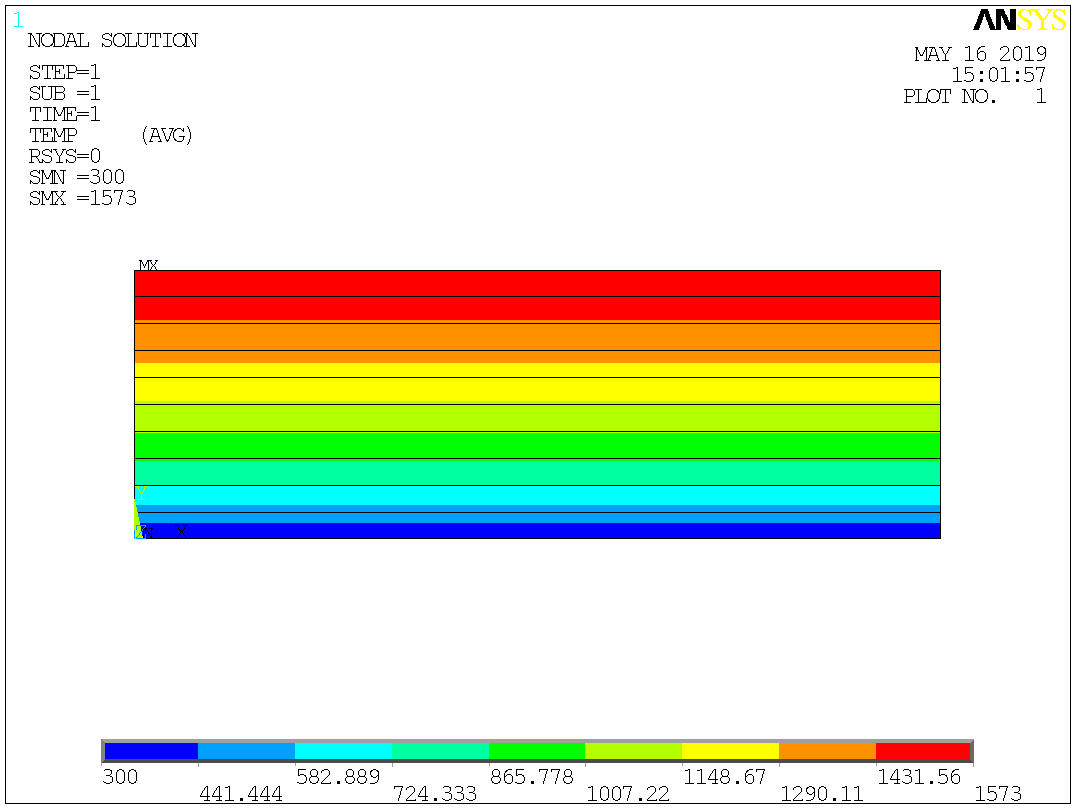This screenshot has height=810, width=1077.
Task: Click the legend value 1007.22
Action: click(628, 794)
